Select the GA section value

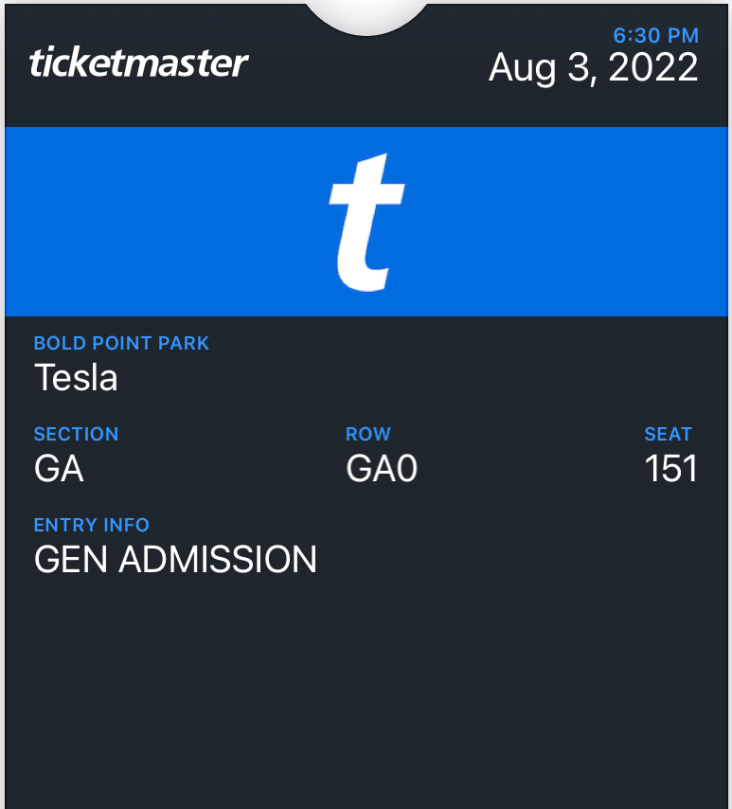click(59, 468)
